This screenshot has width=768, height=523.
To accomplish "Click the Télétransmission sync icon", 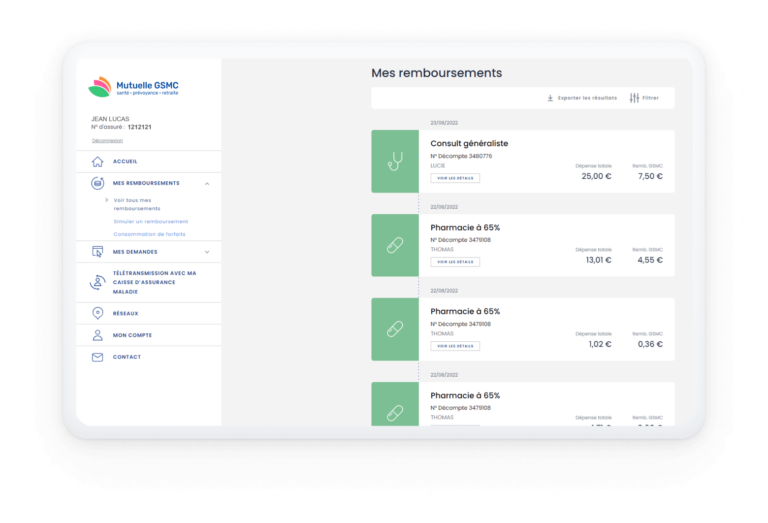I will tap(97, 282).
